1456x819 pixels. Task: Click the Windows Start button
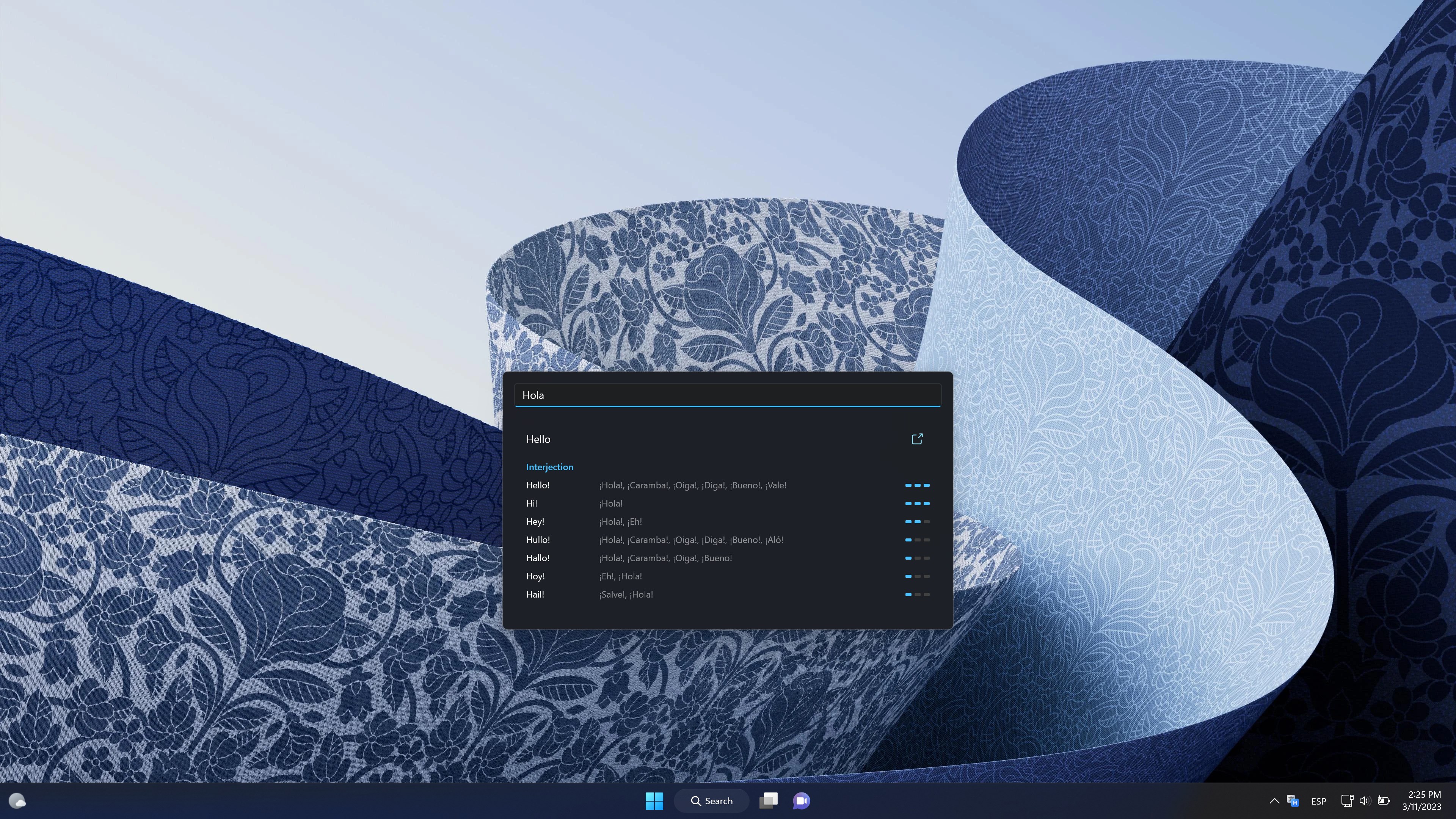654,801
